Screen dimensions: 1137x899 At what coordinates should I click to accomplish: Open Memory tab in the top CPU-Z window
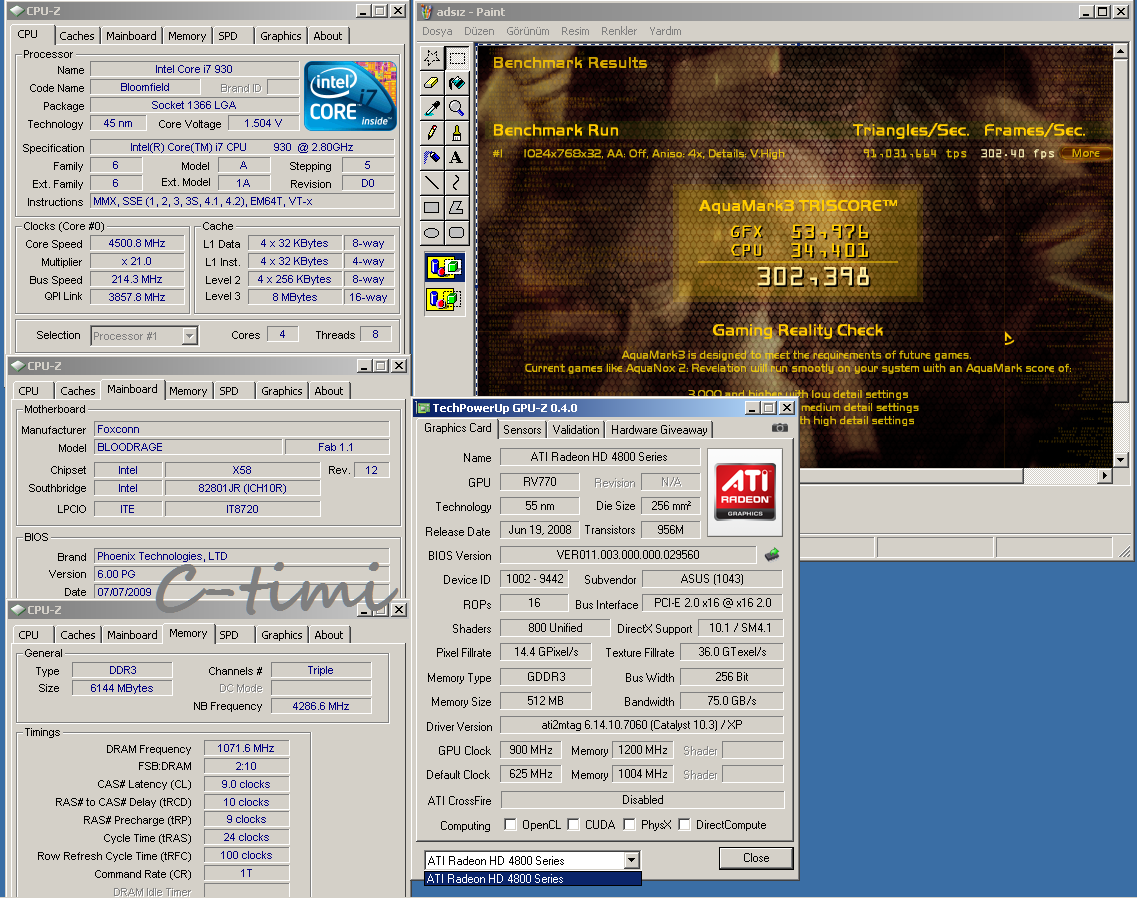click(x=187, y=36)
